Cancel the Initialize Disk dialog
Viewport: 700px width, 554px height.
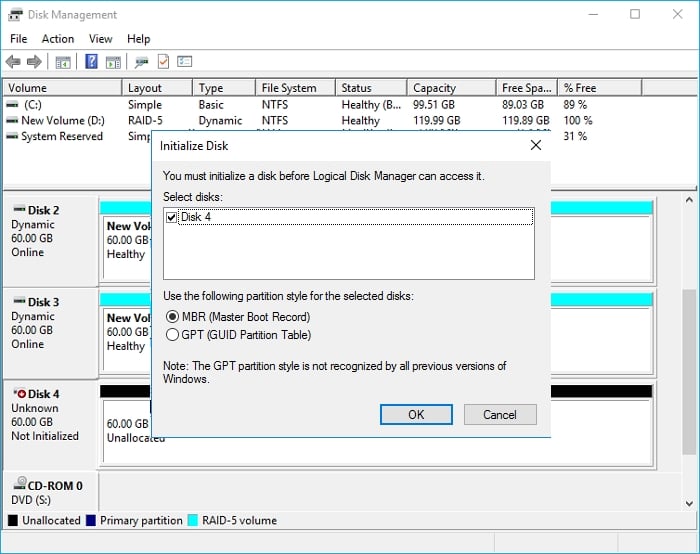(x=500, y=414)
